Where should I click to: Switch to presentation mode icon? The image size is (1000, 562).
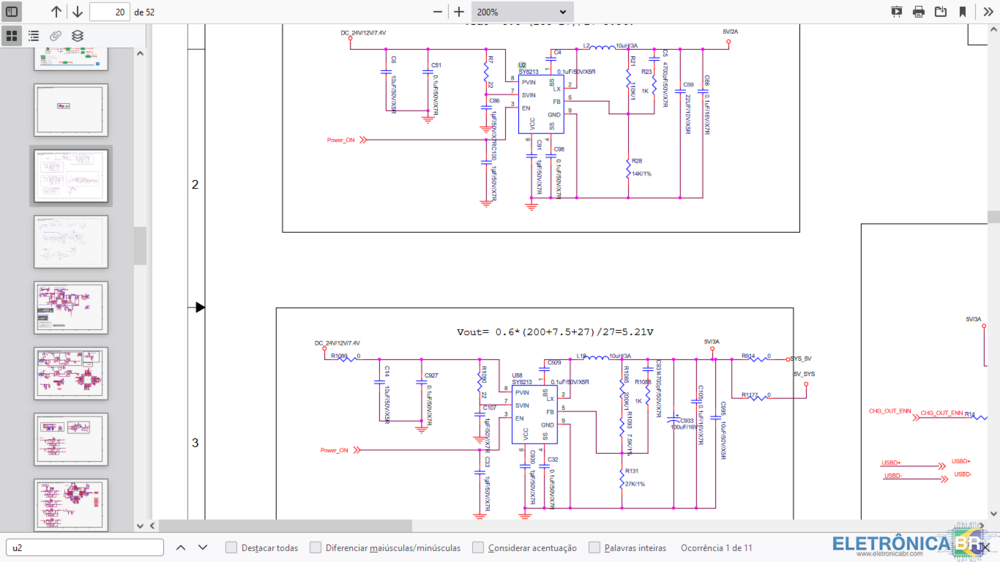pyautogui.click(x=896, y=11)
